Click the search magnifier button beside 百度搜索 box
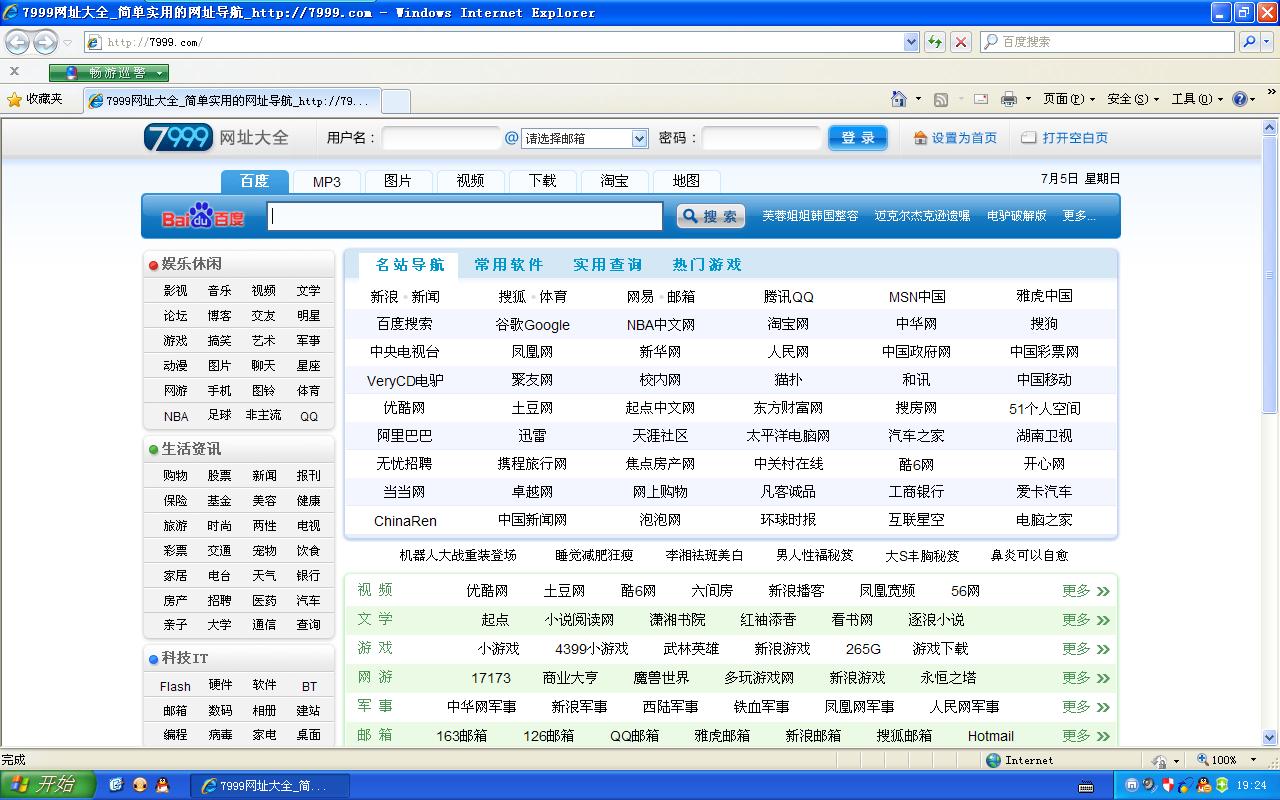Viewport: 1280px width, 800px height. [x=1249, y=42]
